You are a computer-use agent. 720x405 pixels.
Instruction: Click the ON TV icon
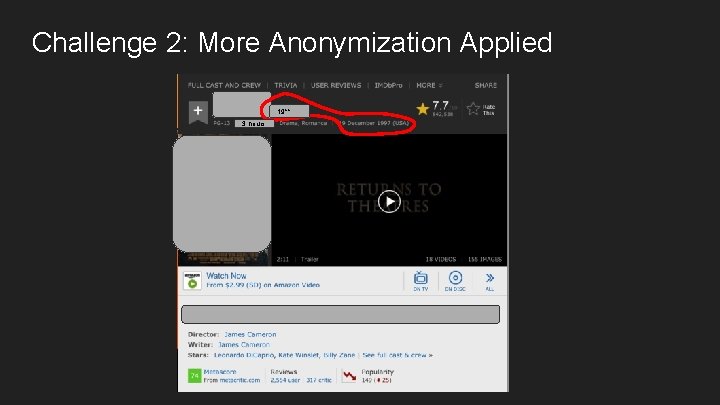pyautogui.click(x=421, y=281)
